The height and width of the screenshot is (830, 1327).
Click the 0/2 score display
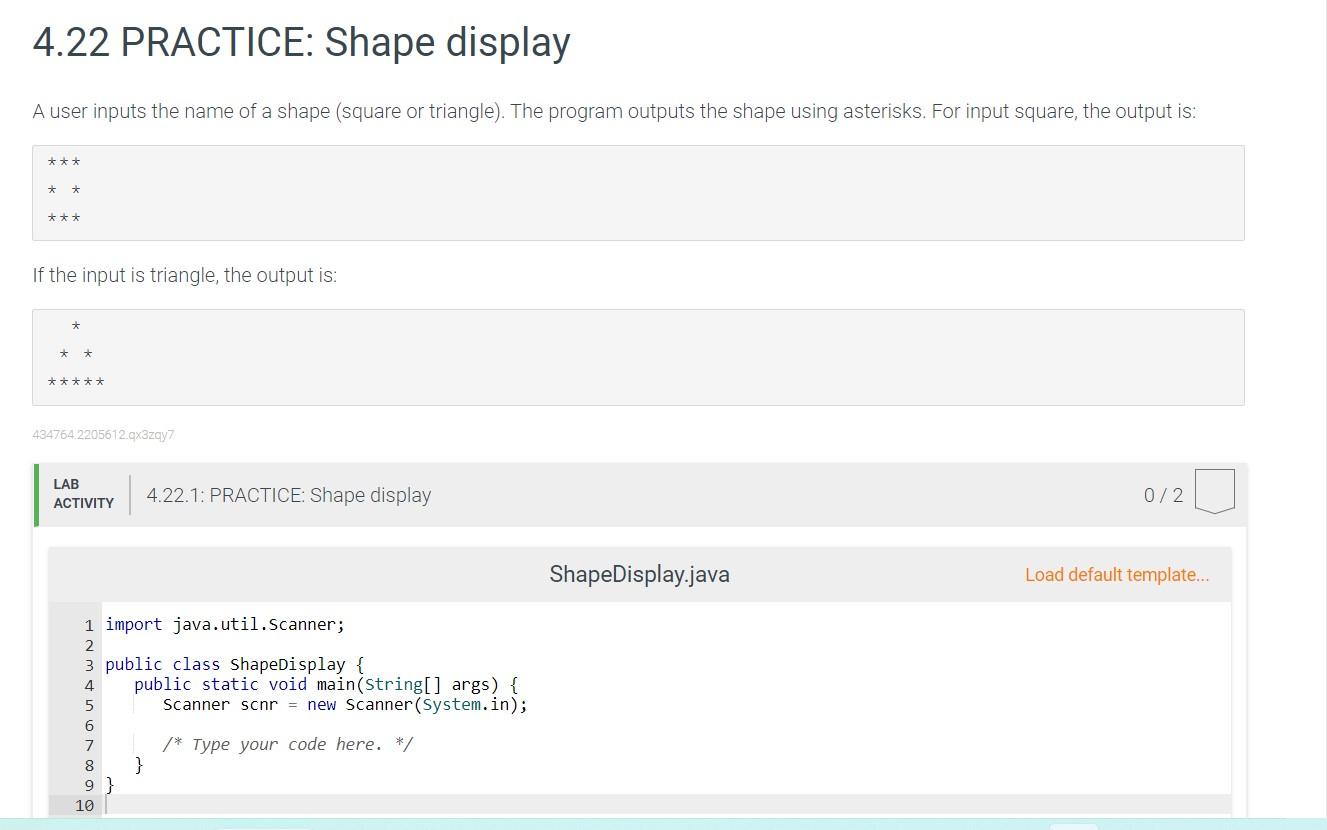1165,494
